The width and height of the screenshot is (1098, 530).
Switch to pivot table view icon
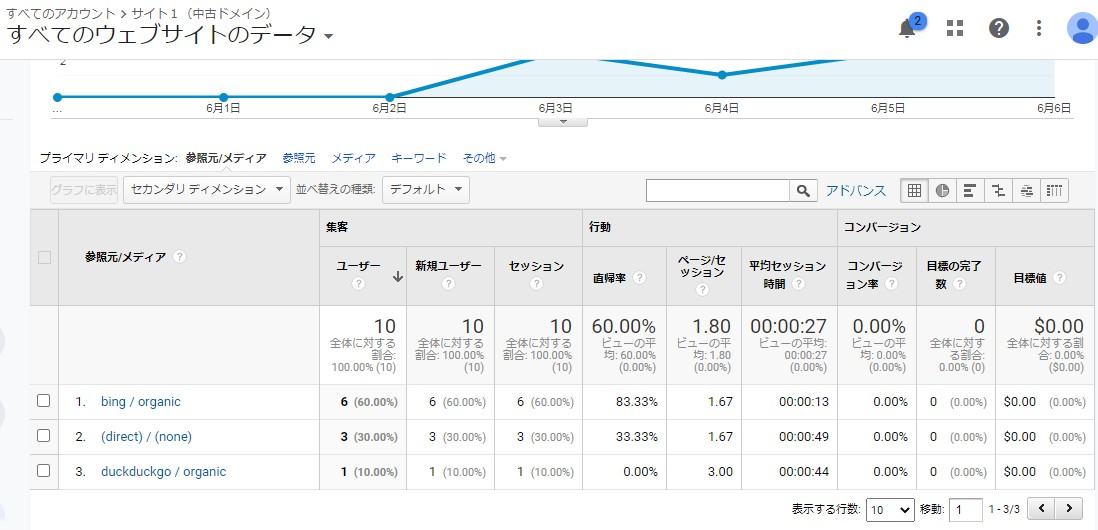click(1054, 190)
